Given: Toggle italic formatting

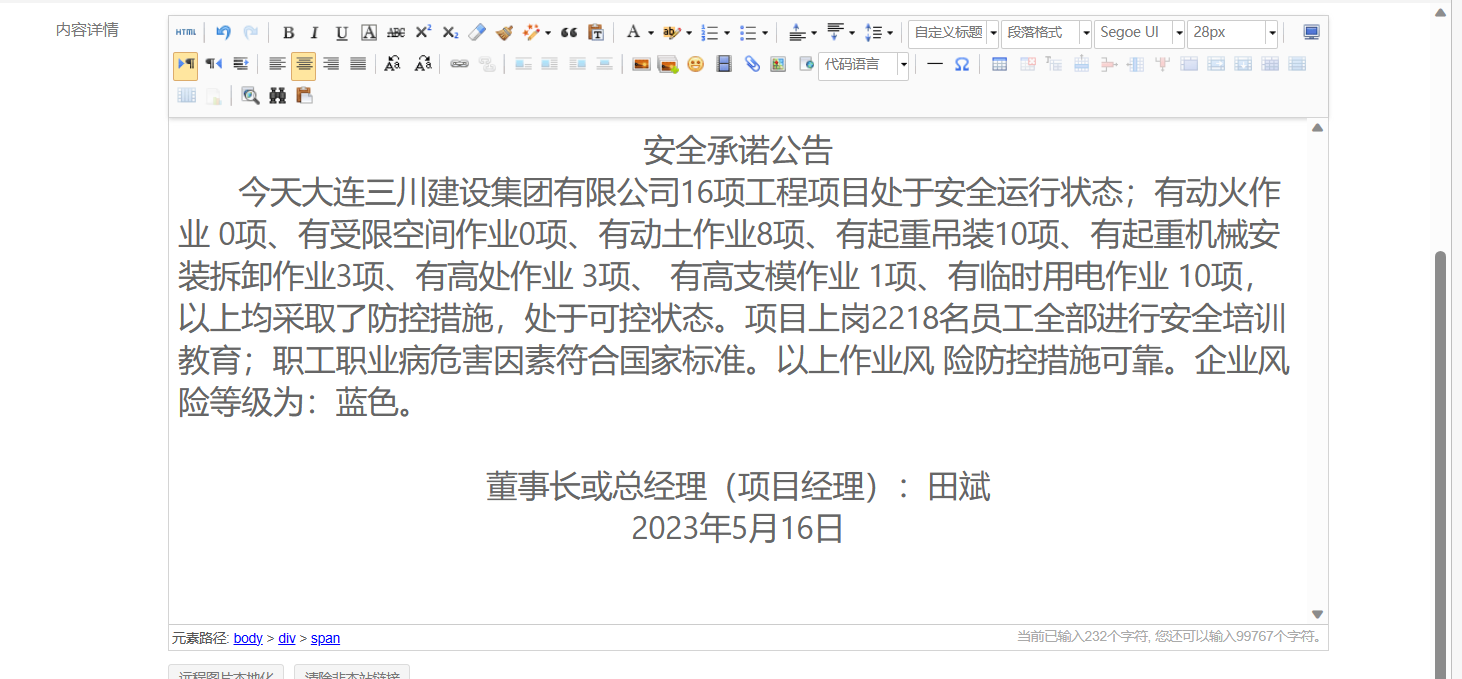Looking at the screenshot, I should [x=314, y=33].
